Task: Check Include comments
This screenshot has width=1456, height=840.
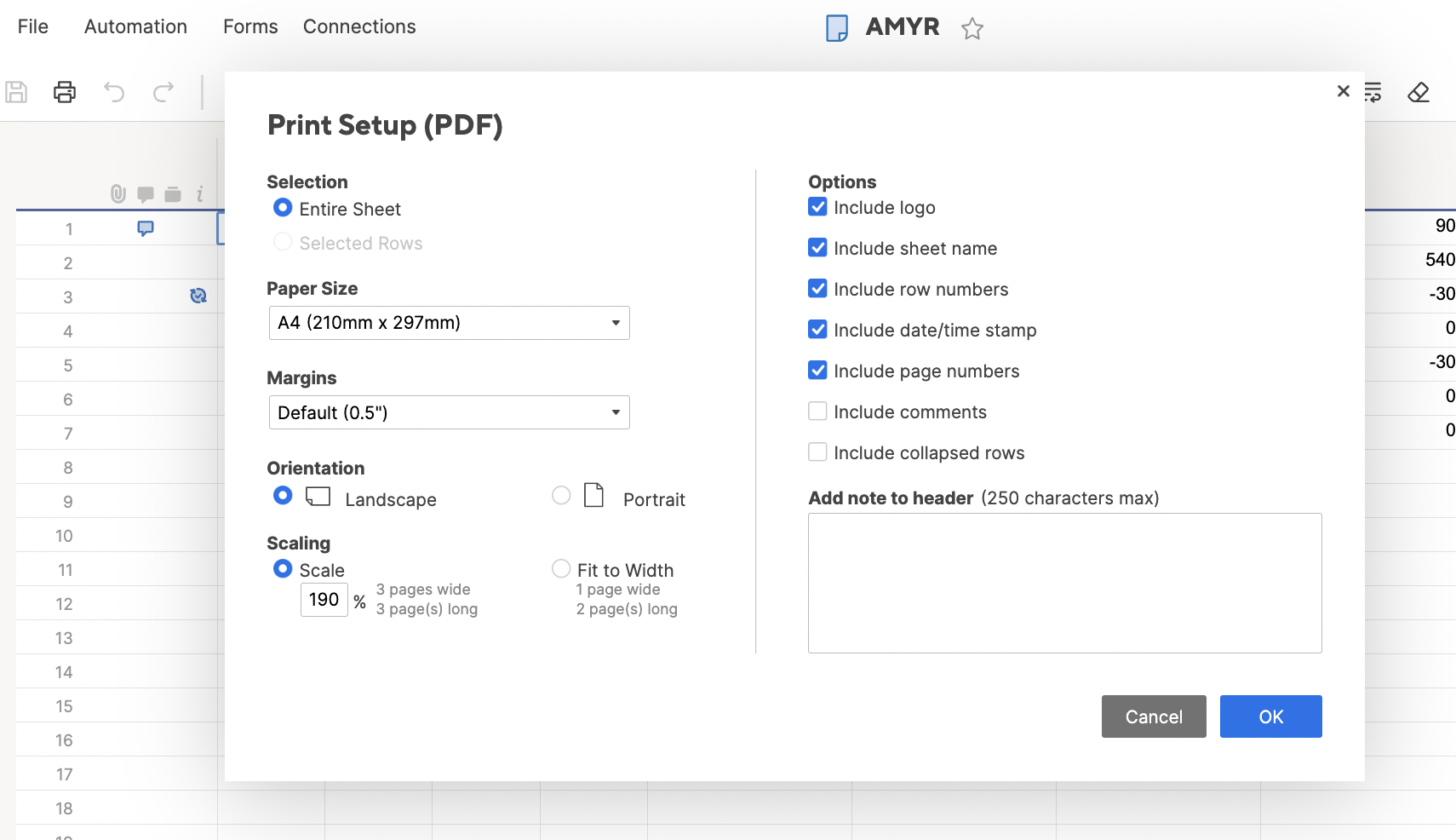Action: pyautogui.click(x=817, y=411)
